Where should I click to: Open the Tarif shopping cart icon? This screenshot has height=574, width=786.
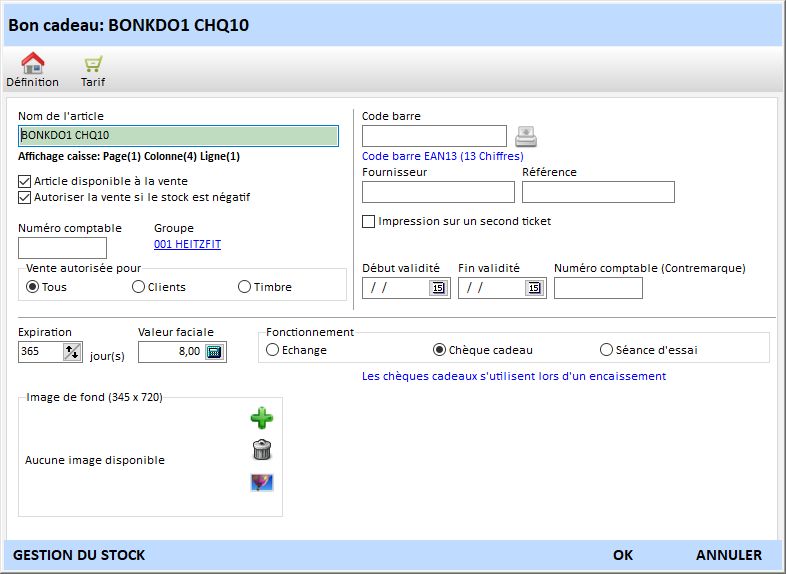point(93,64)
